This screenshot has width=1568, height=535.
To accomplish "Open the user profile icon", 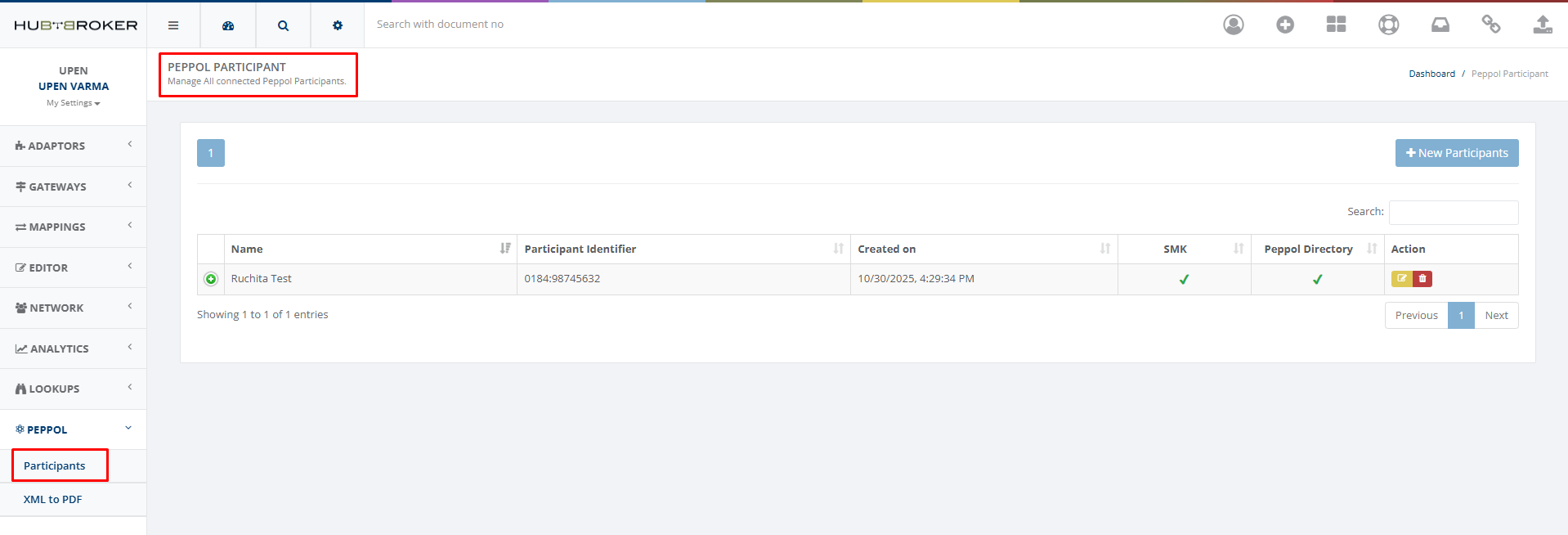I will pos(1234,25).
